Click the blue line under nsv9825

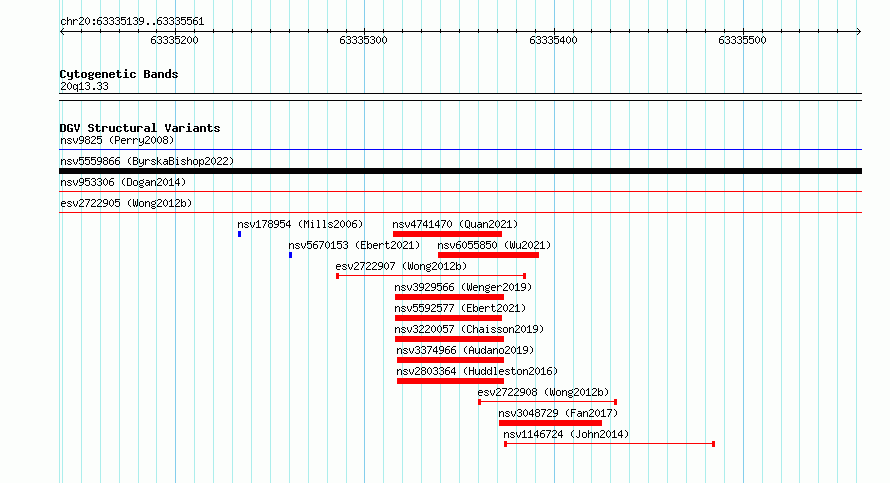460,150
